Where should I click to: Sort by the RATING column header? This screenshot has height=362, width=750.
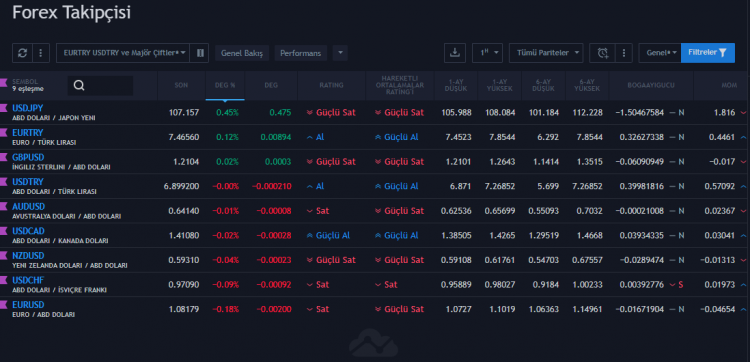pyautogui.click(x=331, y=85)
